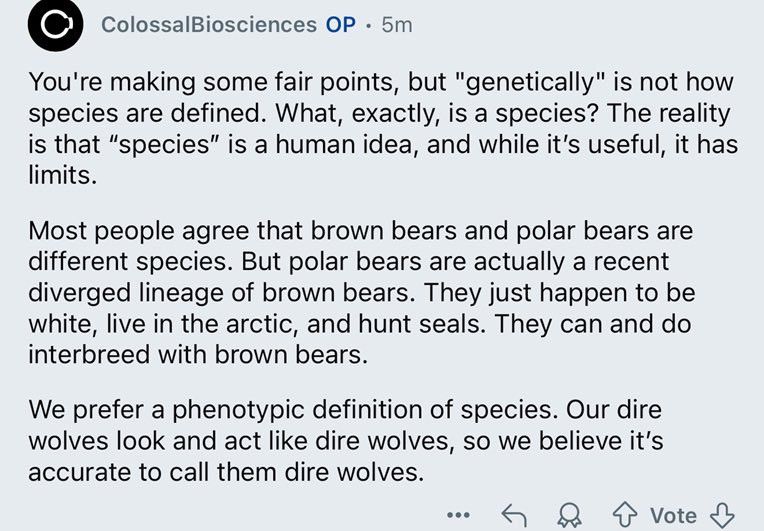Click the ColossalBiosciences username link
764x531 pixels.
coord(209,25)
